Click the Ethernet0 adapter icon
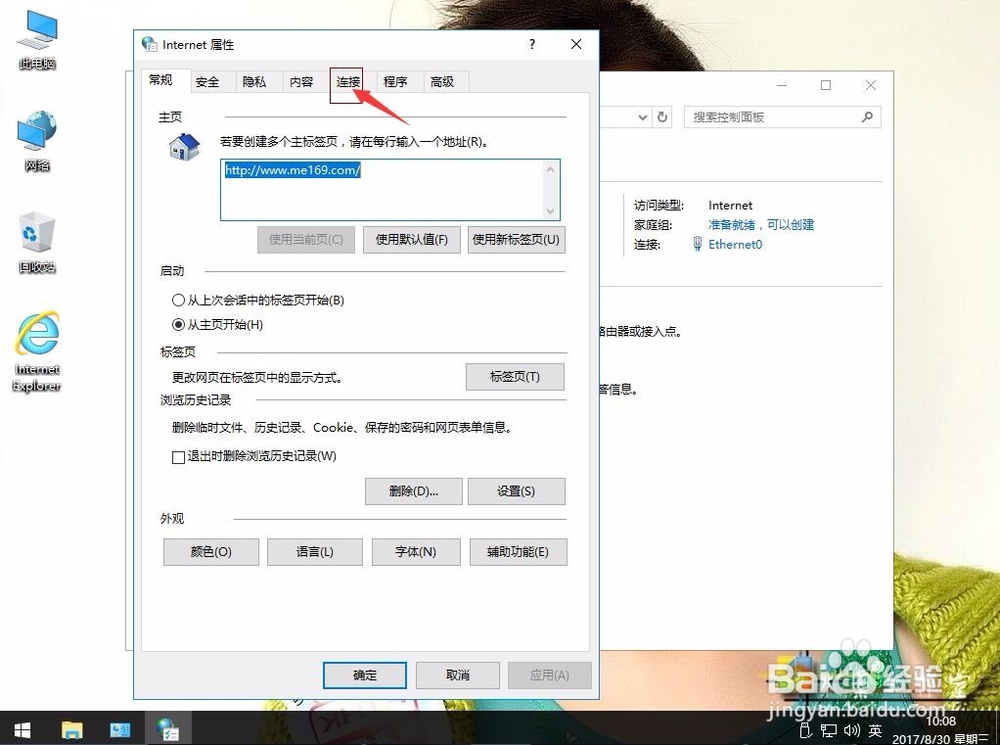1000x745 pixels. pyautogui.click(x=698, y=244)
